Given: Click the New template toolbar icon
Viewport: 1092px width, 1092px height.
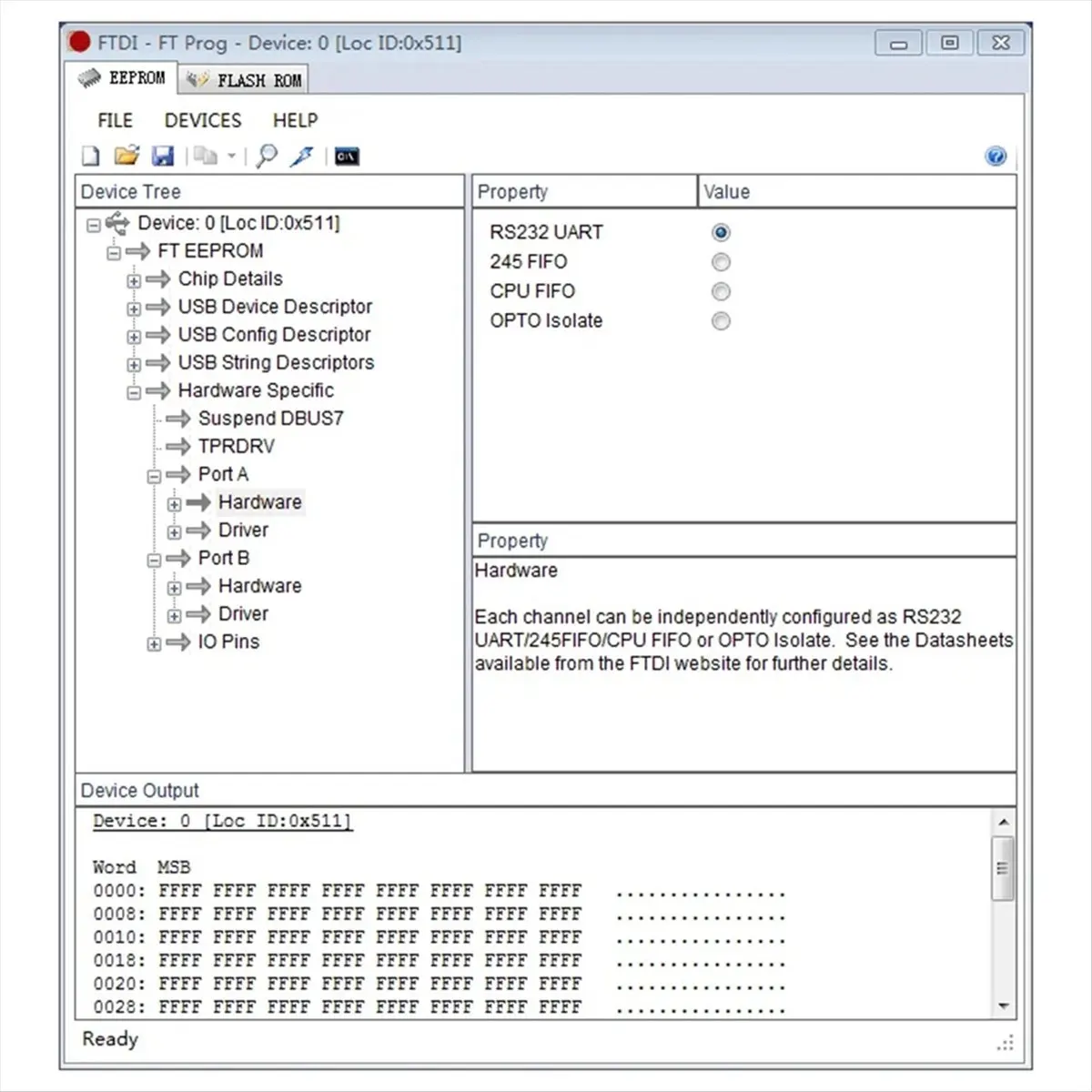Looking at the screenshot, I should pos(91,157).
